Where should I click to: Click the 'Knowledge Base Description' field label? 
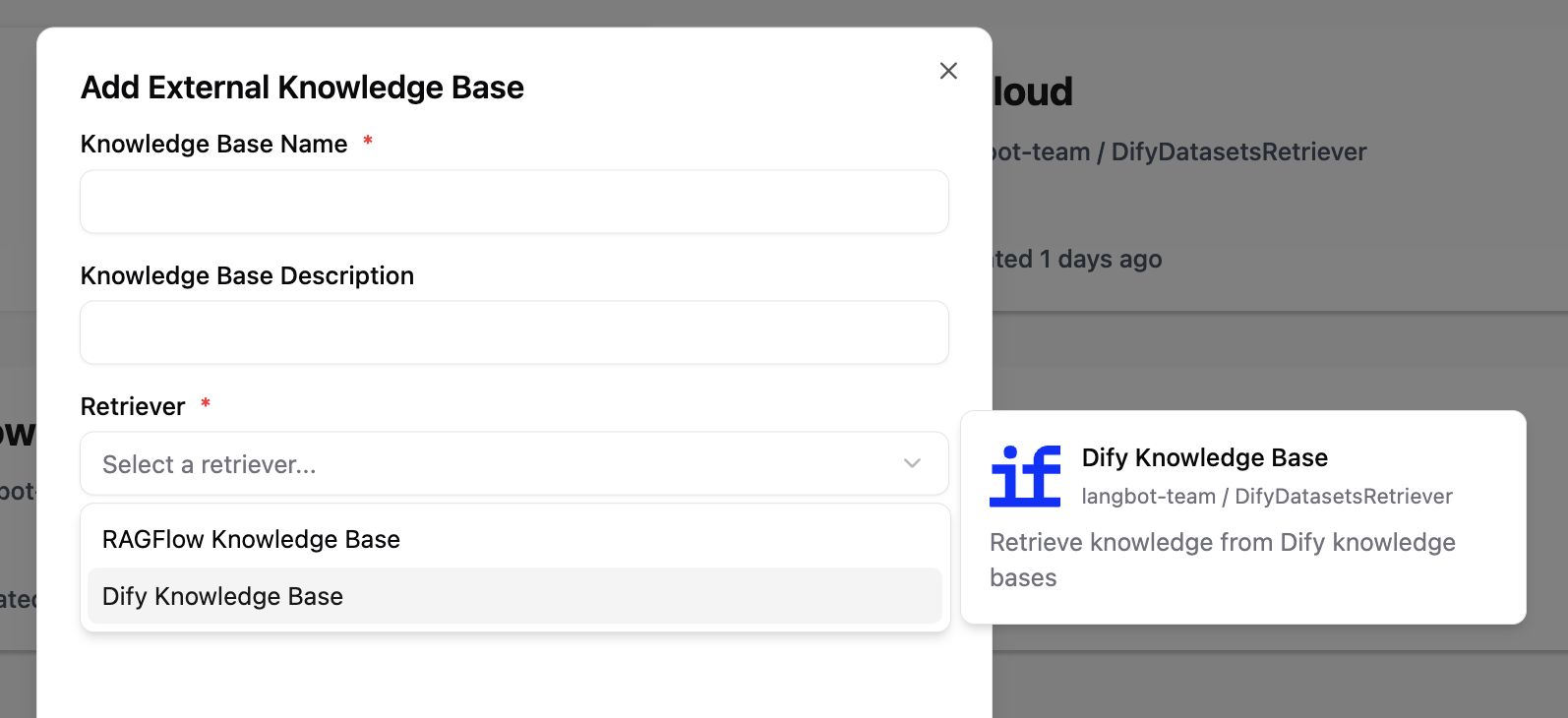(247, 275)
